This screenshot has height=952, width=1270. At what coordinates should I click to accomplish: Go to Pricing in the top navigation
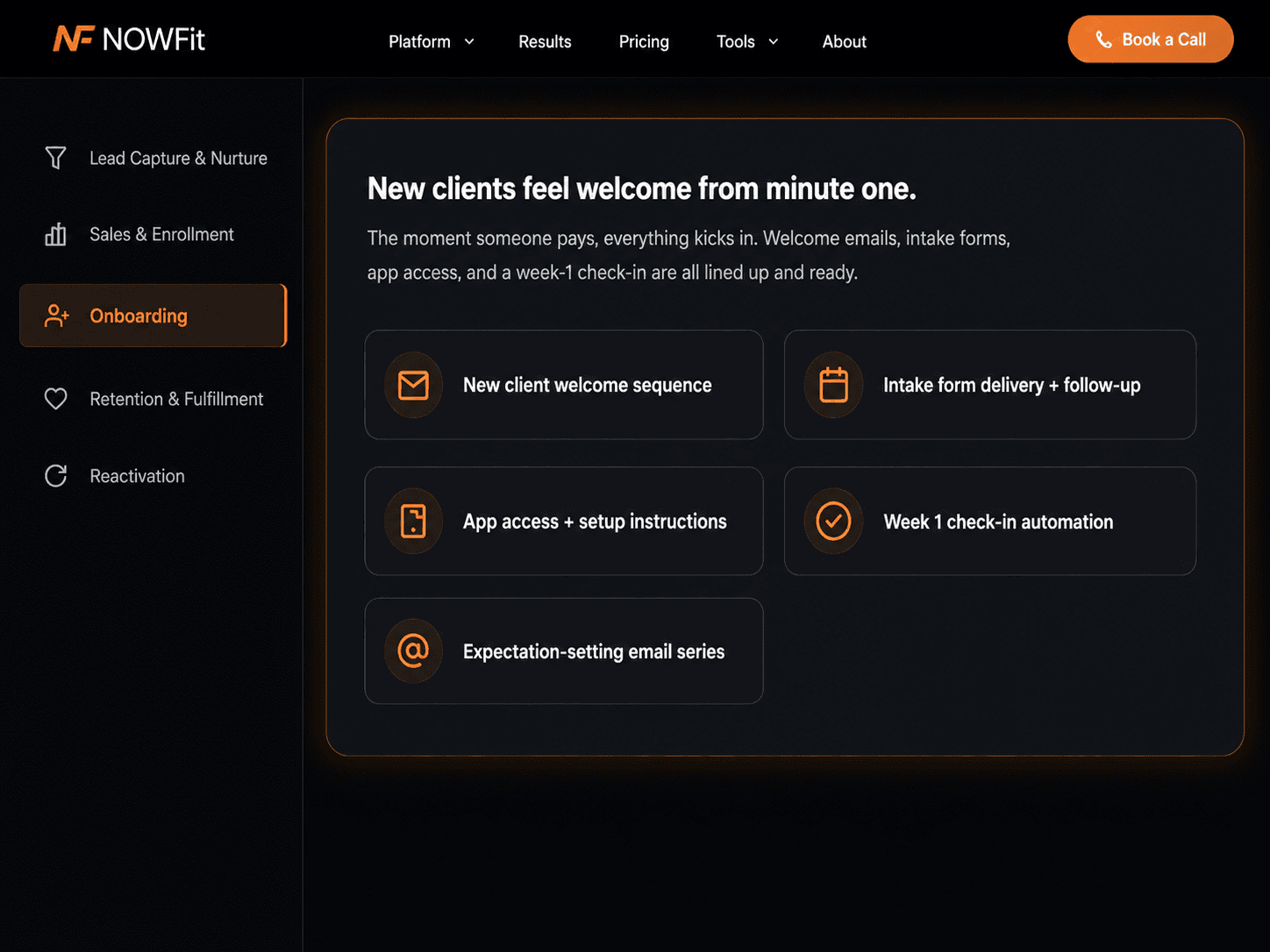click(644, 41)
